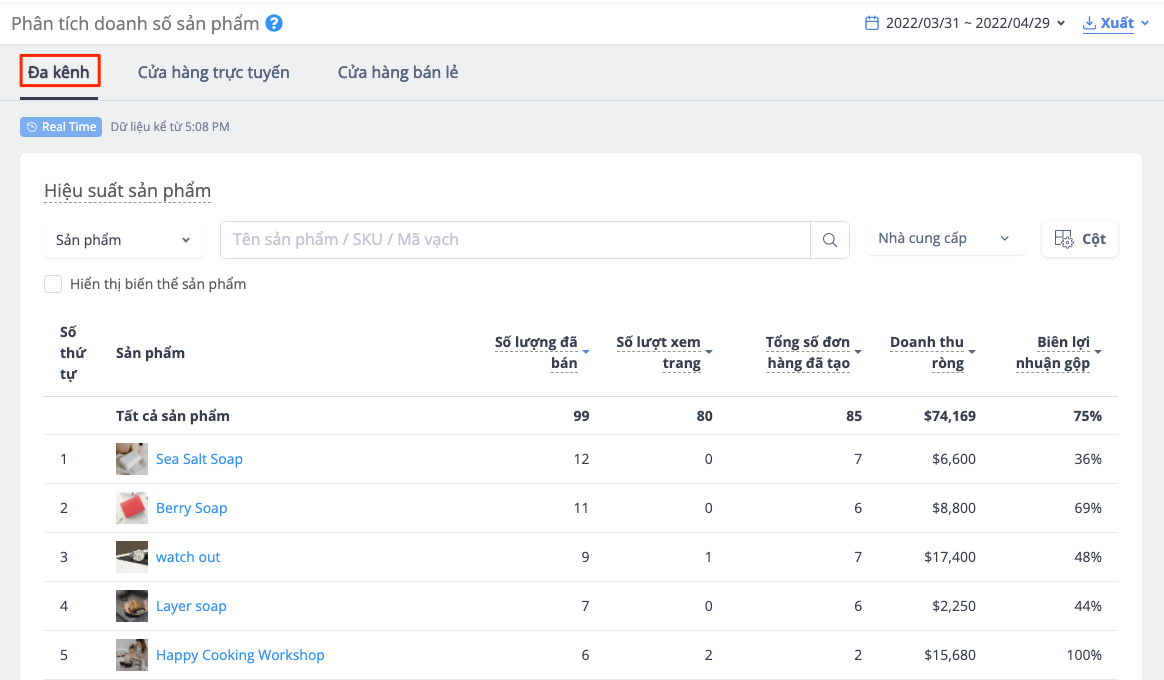Expand export options via Xuất chevron
Viewport: 1164px width, 680px height.
(x=1146, y=22)
